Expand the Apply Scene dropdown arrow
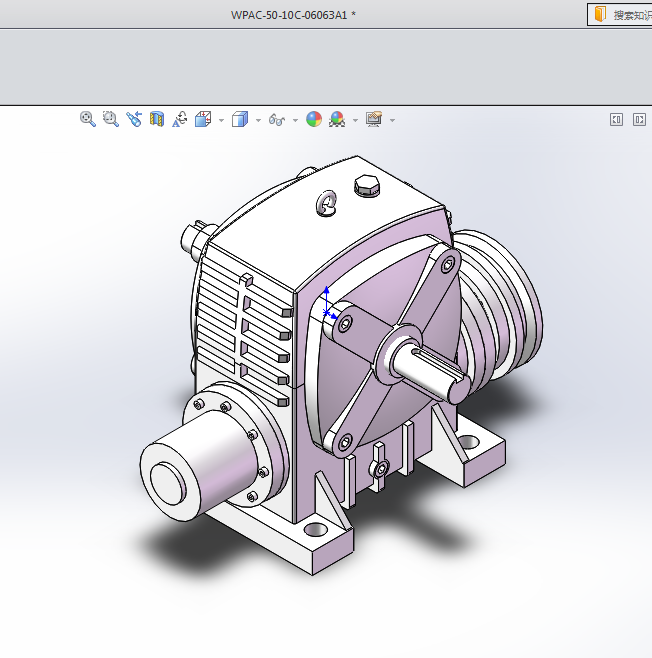The height and width of the screenshot is (658, 652). pos(355,120)
